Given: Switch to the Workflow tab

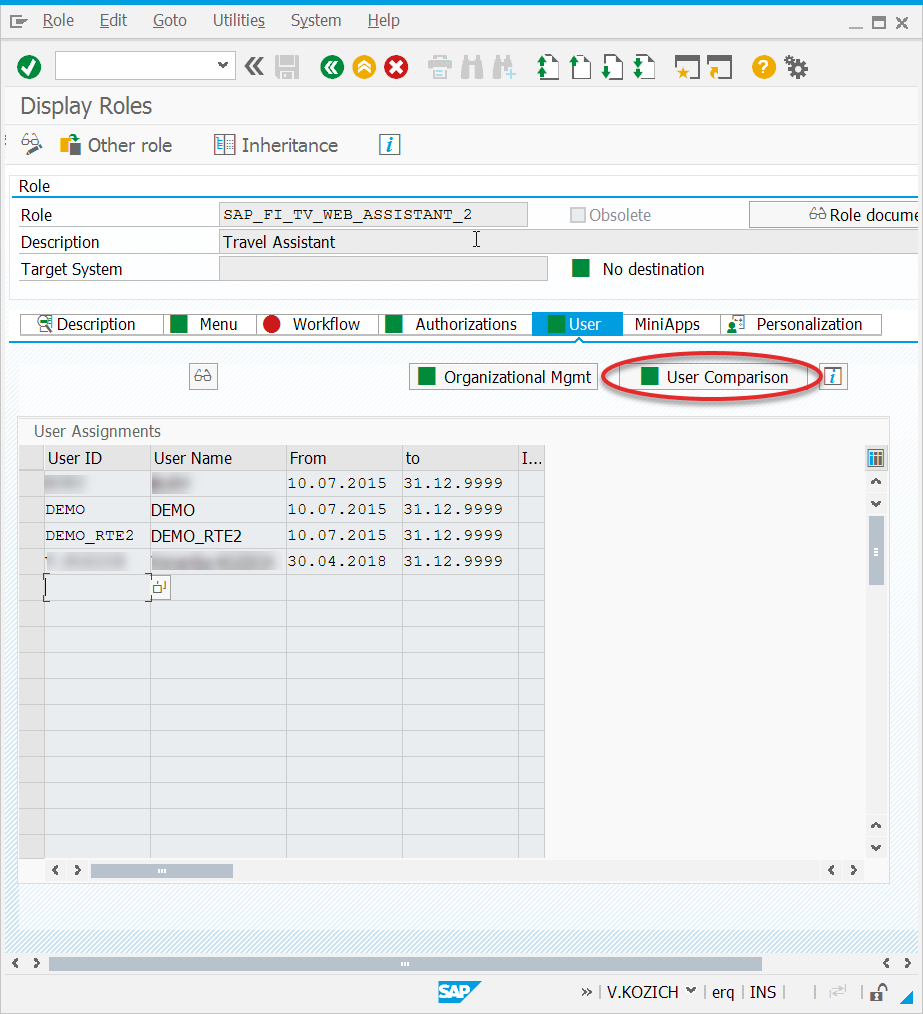Looking at the screenshot, I should (317, 324).
